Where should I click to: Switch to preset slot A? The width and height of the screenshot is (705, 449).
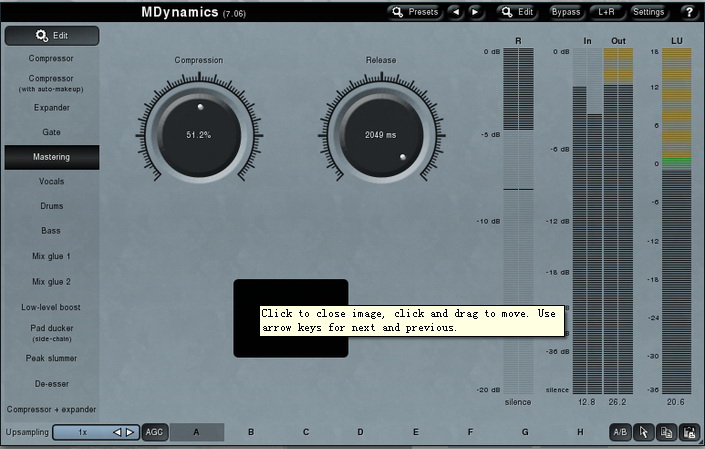196,432
